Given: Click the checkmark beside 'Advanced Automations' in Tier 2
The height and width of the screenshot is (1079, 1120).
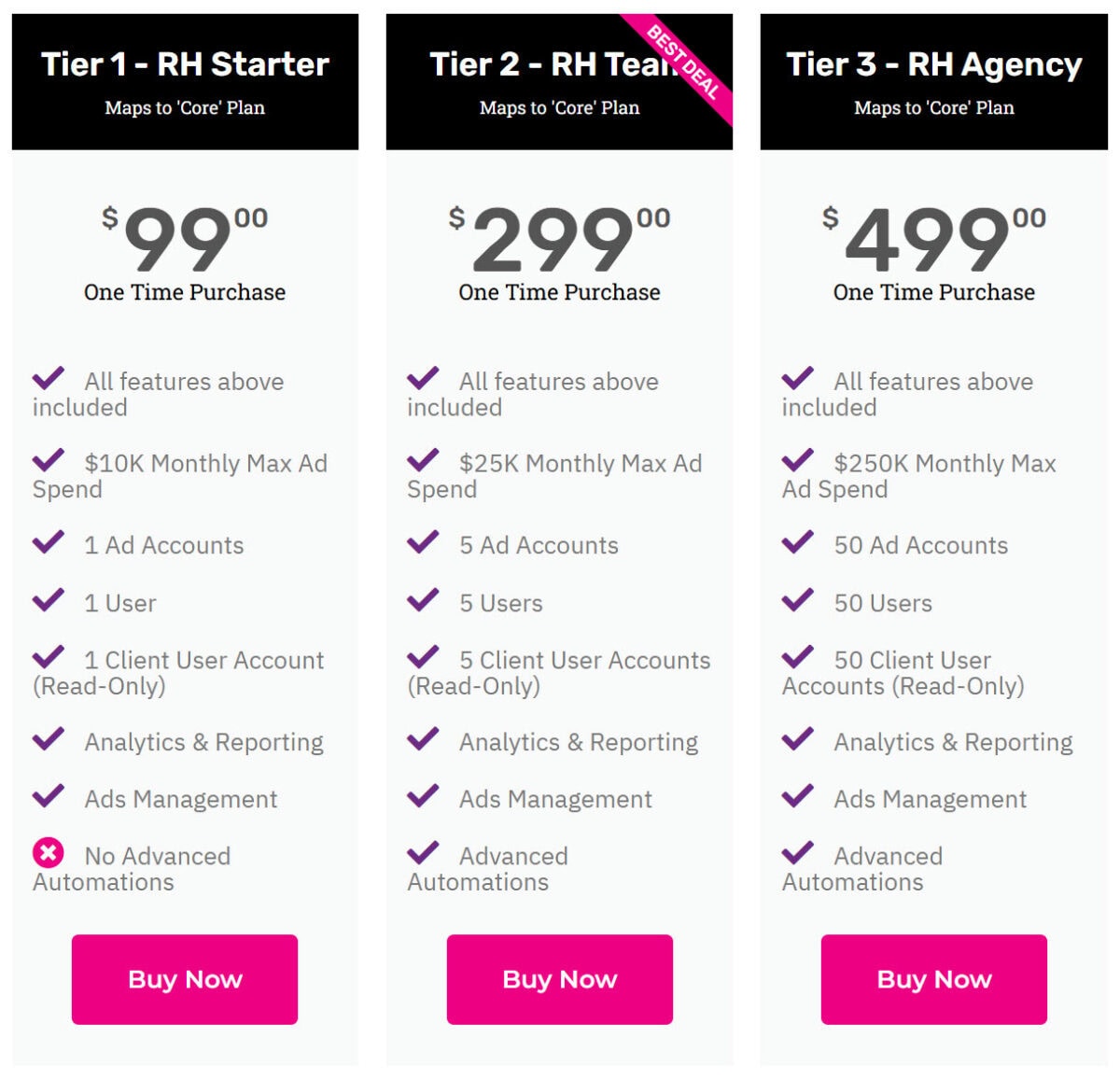Looking at the screenshot, I should click(x=424, y=853).
